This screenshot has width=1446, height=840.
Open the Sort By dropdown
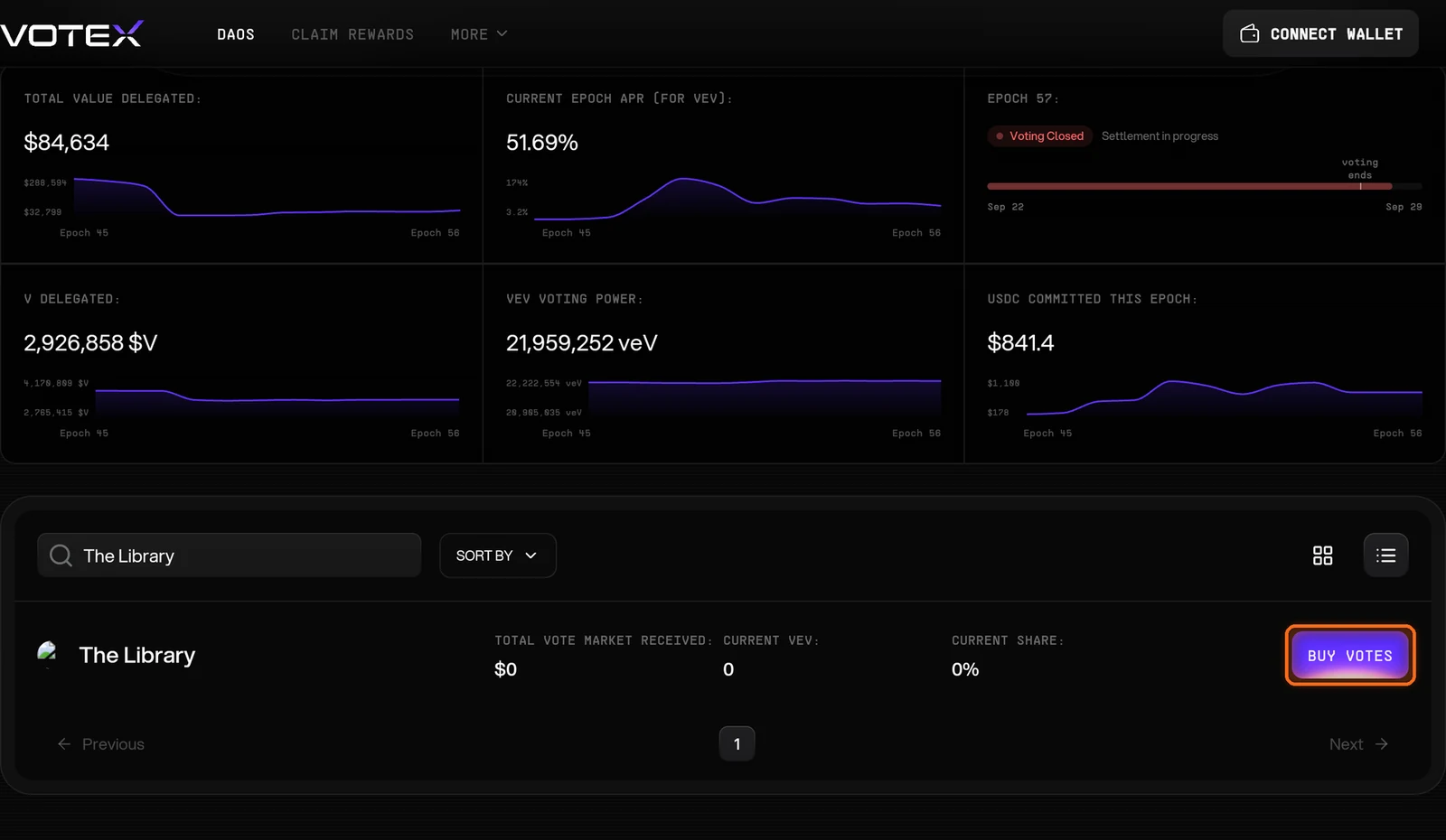(498, 555)
